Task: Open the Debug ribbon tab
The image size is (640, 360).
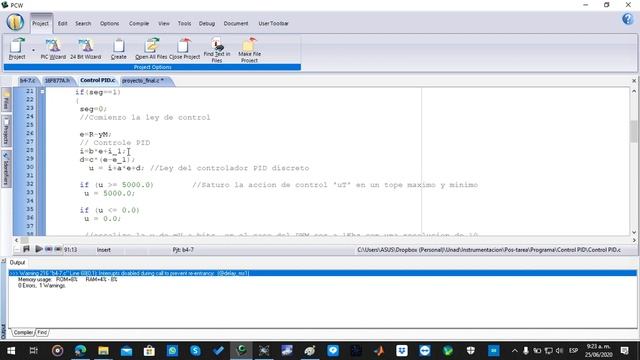Action: [207, 23]
